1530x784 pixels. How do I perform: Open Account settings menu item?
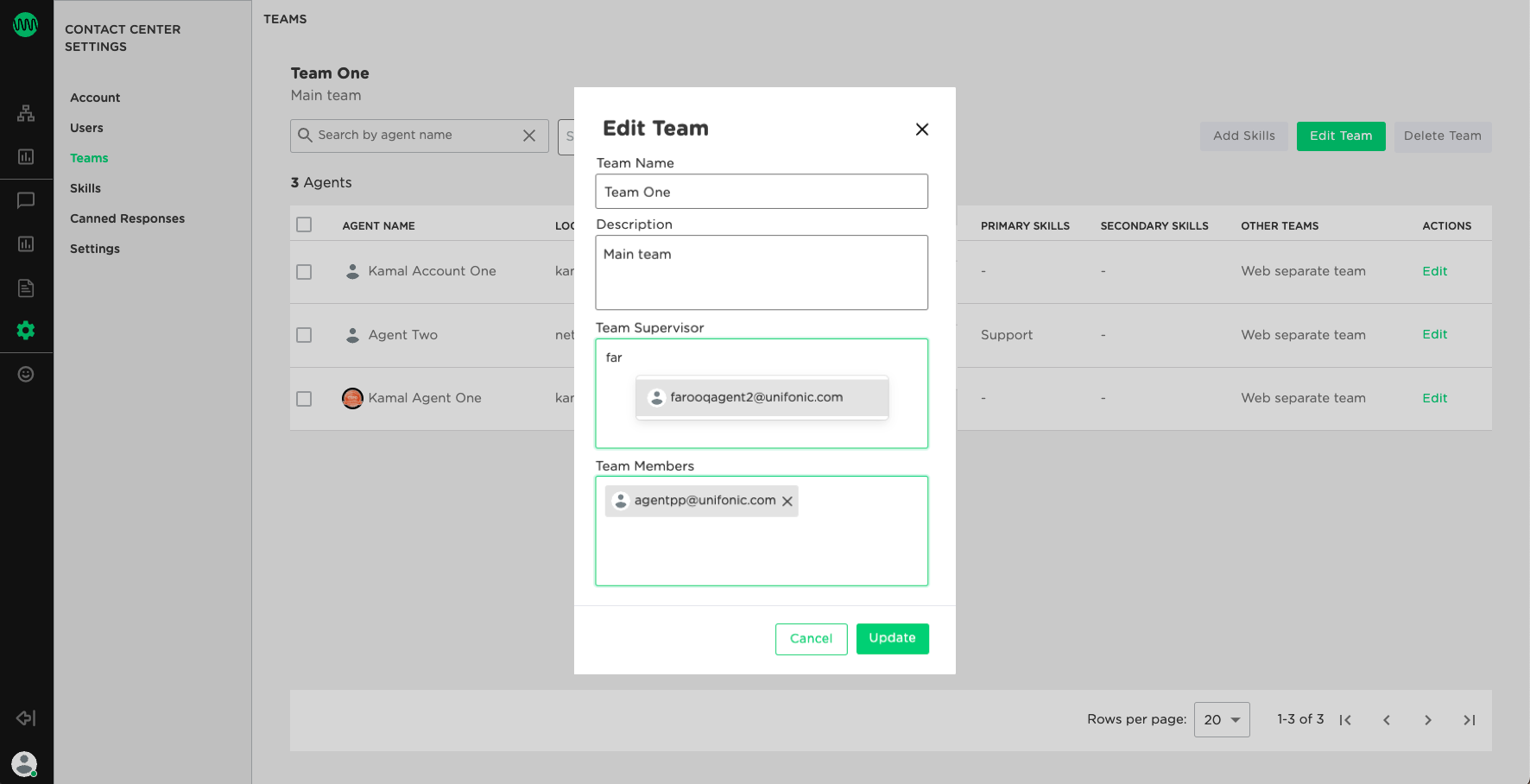95,98
